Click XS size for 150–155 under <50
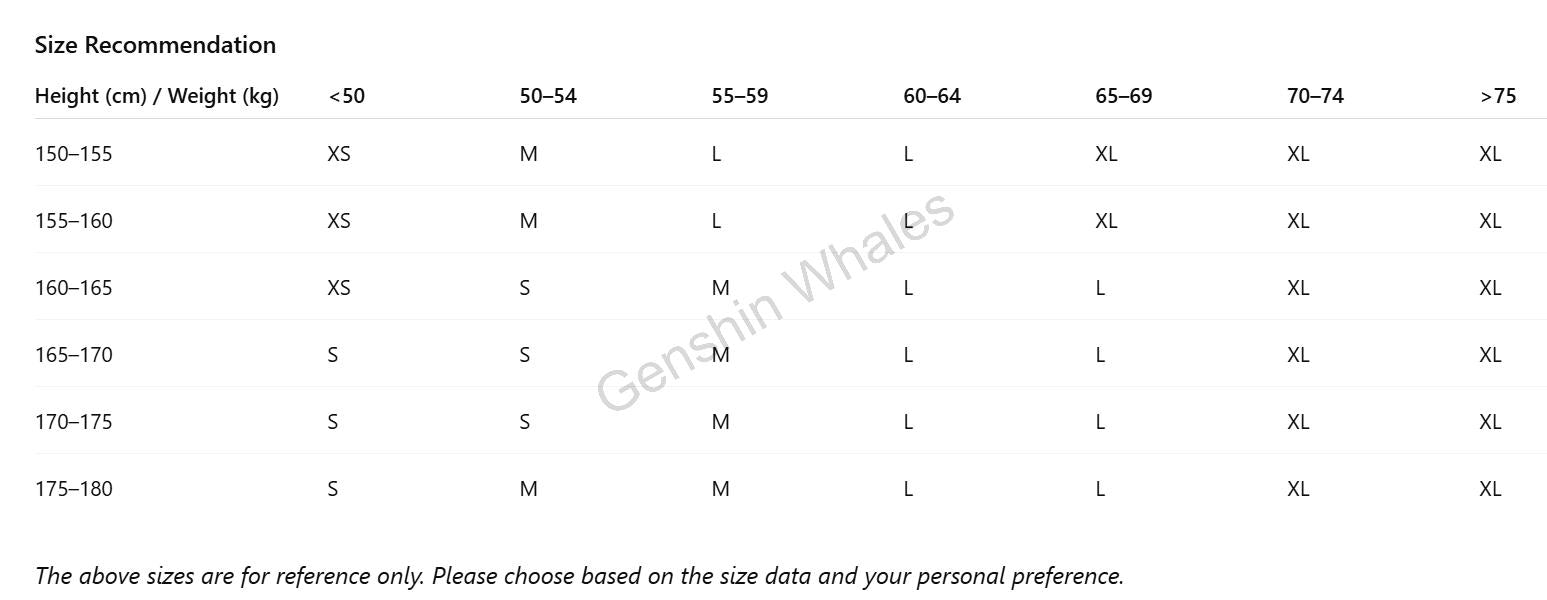 pyautogui.click(x=339, y=154)
